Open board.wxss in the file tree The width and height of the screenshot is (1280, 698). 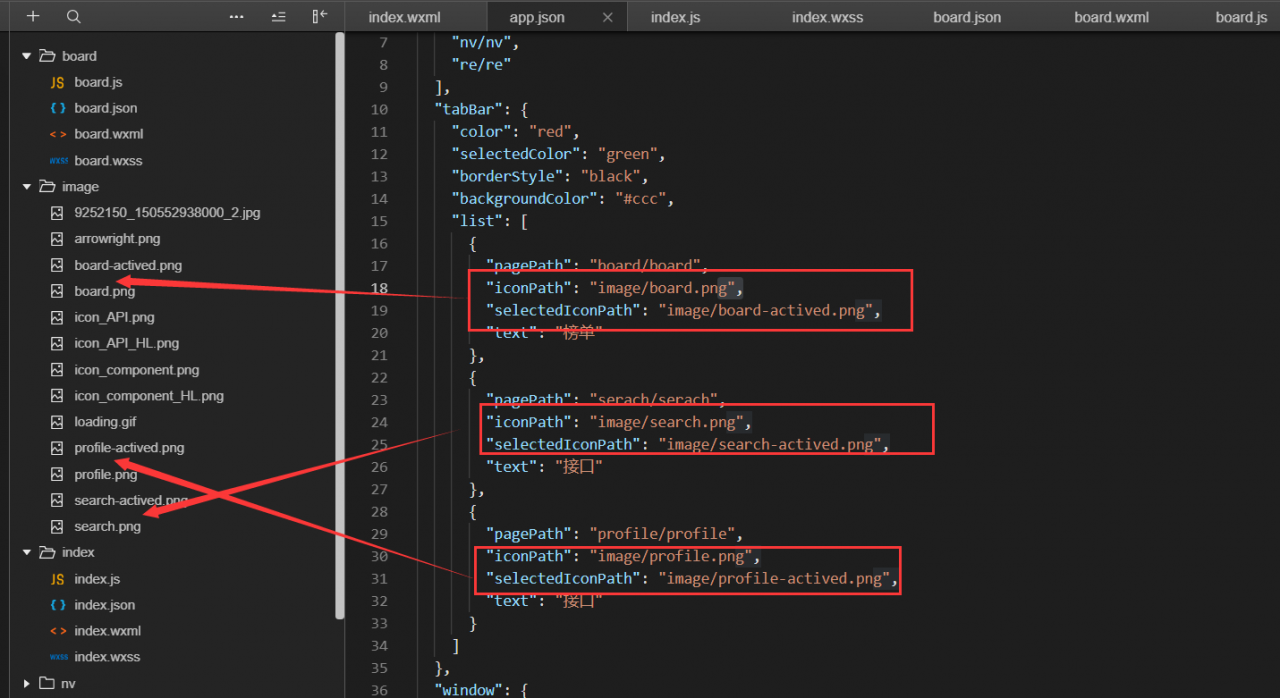coord(107,161)
